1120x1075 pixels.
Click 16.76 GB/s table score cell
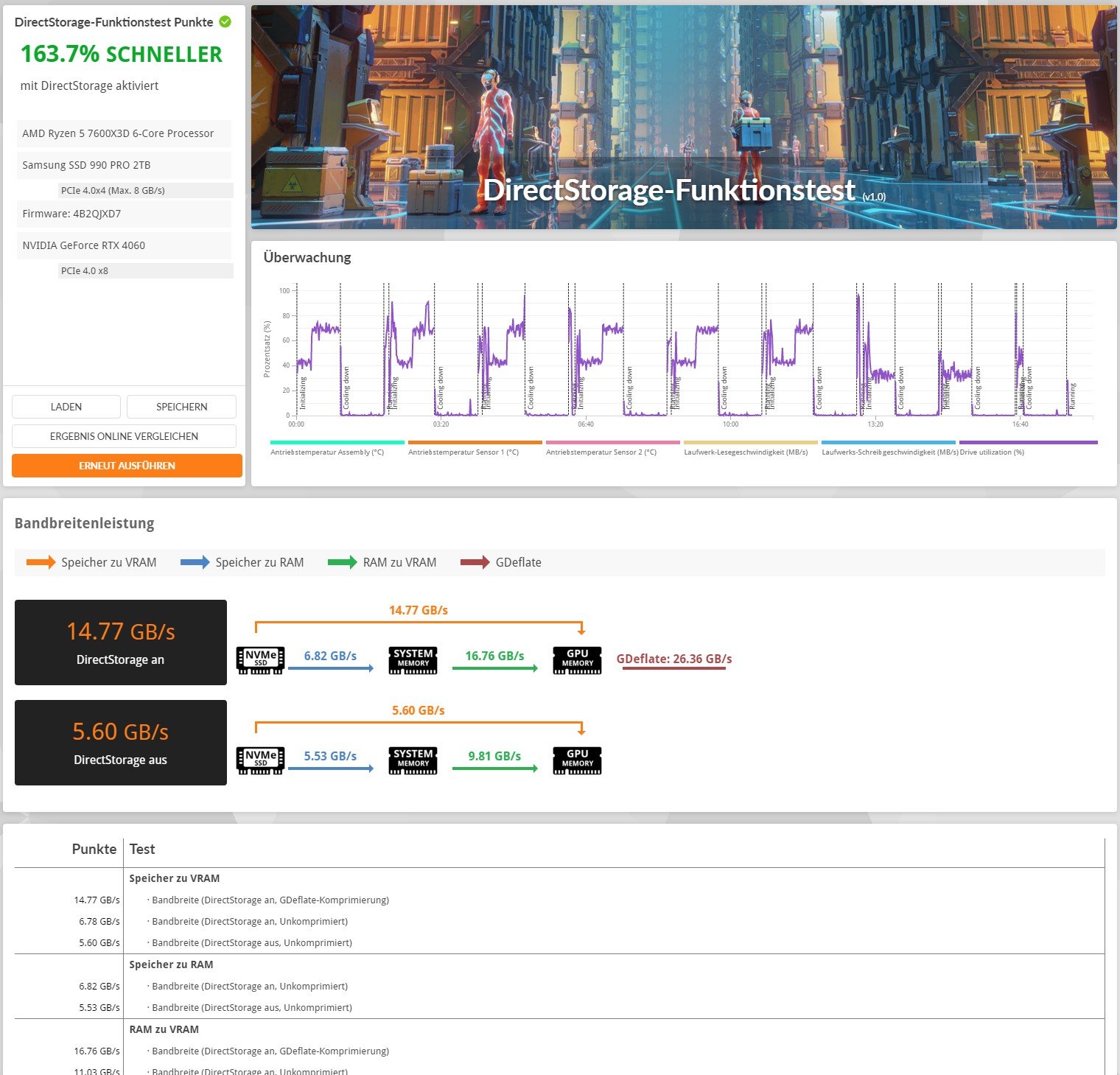[97, 1051]
